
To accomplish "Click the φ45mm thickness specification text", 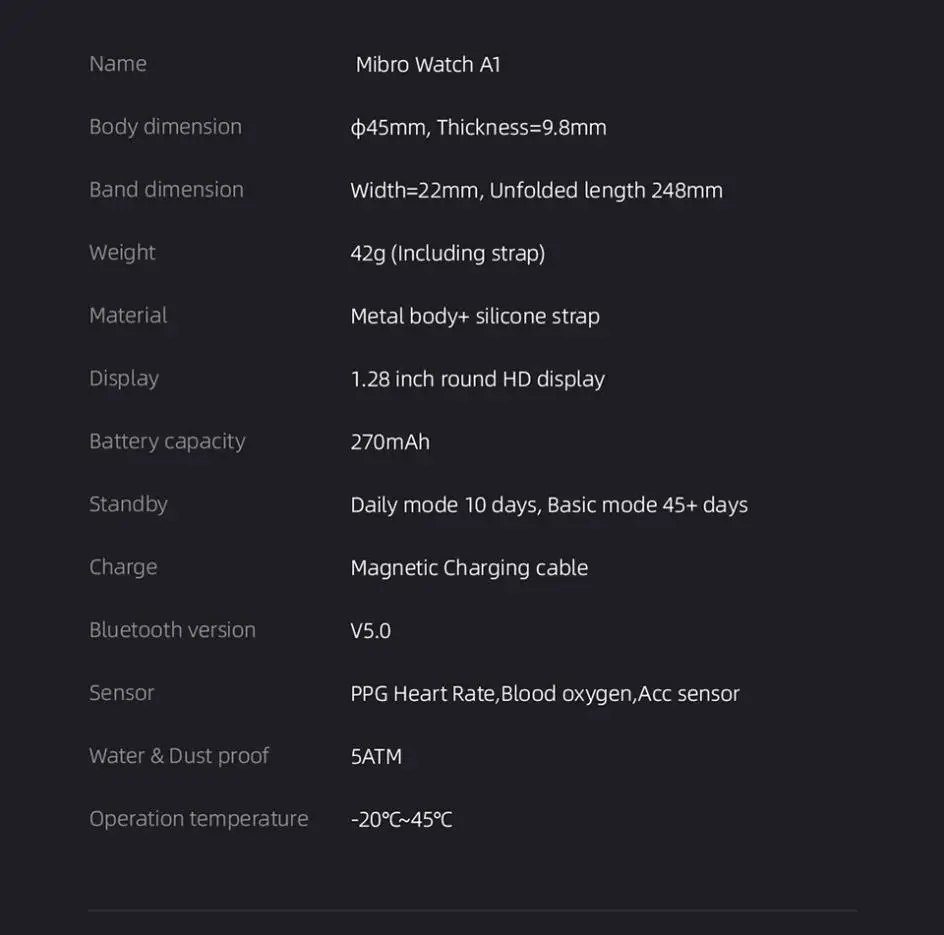I will tap(479, 128).
